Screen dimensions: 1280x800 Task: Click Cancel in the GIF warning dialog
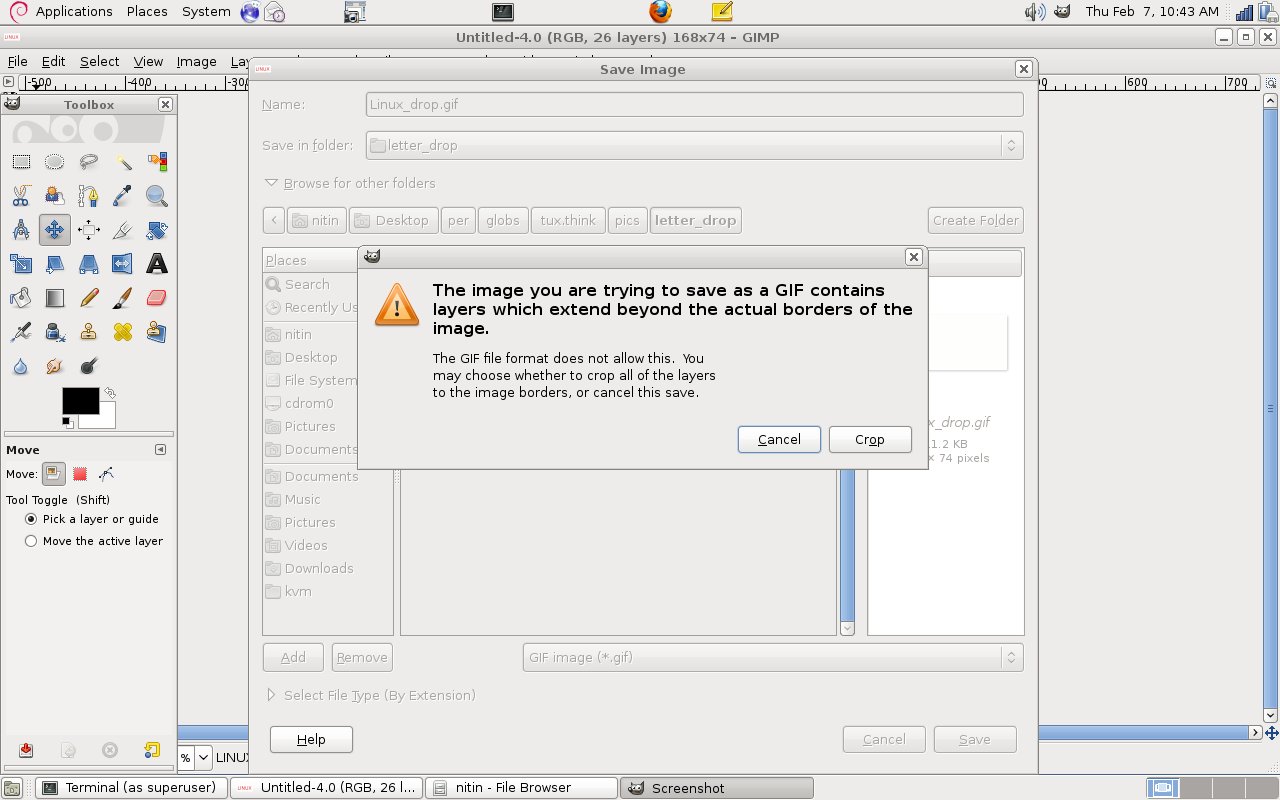click(x=779, y=439)
